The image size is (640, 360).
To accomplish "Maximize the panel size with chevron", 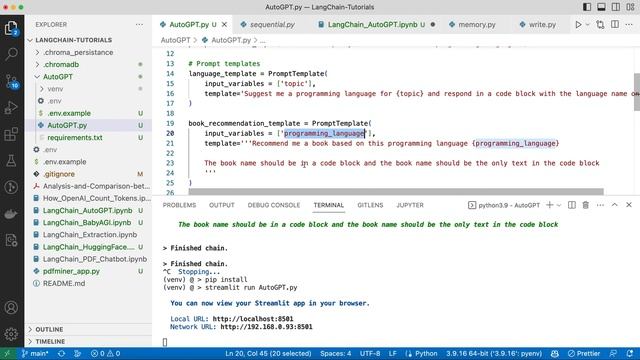I will [615, 205].
